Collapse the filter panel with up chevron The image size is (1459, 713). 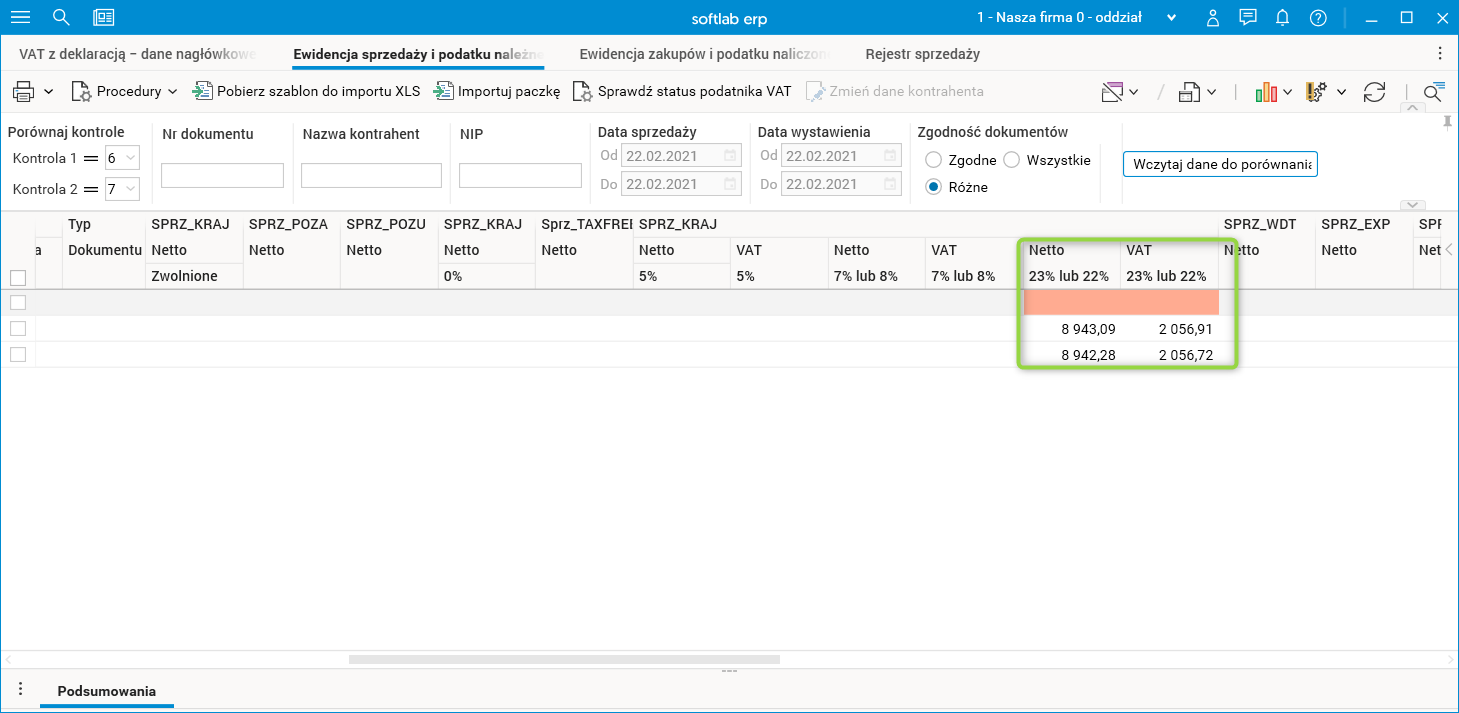1413,107
